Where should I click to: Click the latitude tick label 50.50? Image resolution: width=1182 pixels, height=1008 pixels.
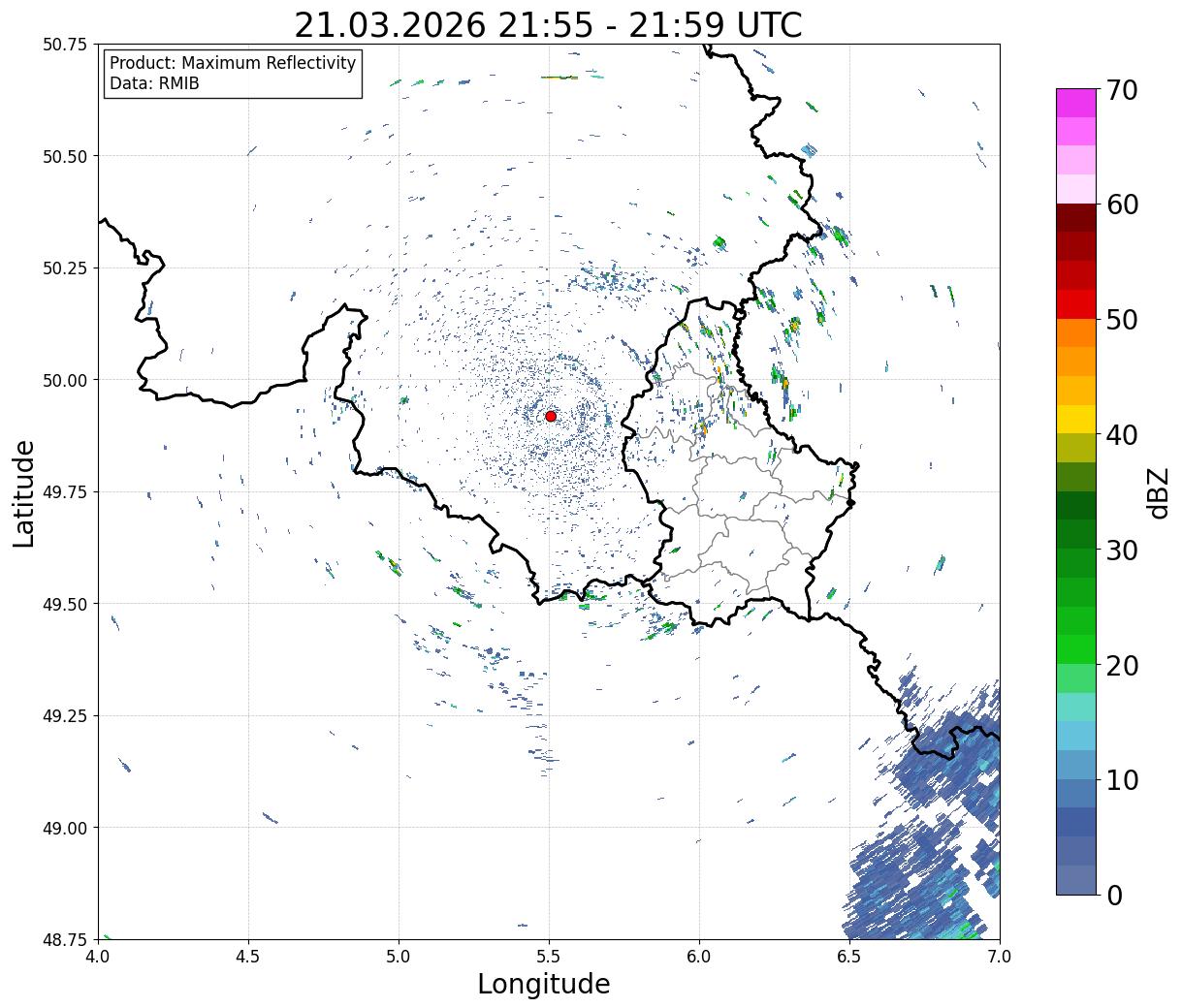pos(65,156)
